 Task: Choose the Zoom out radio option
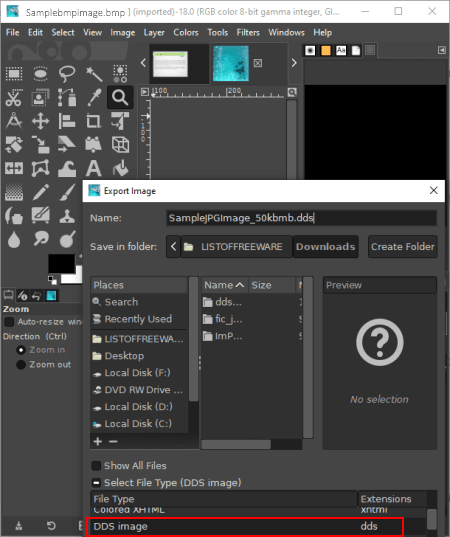point(21,365)
